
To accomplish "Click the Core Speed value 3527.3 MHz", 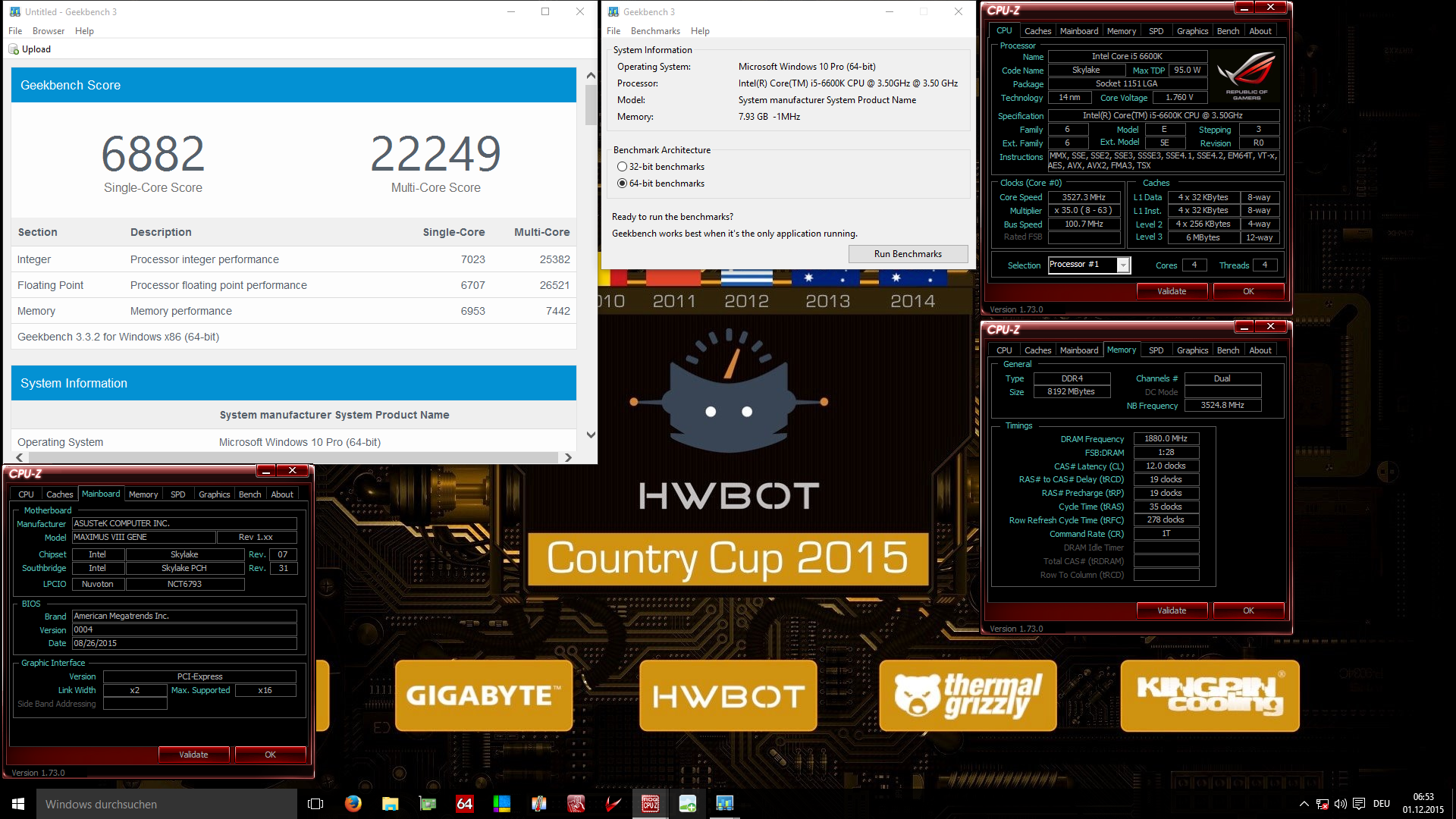I will coord(1084,197).
